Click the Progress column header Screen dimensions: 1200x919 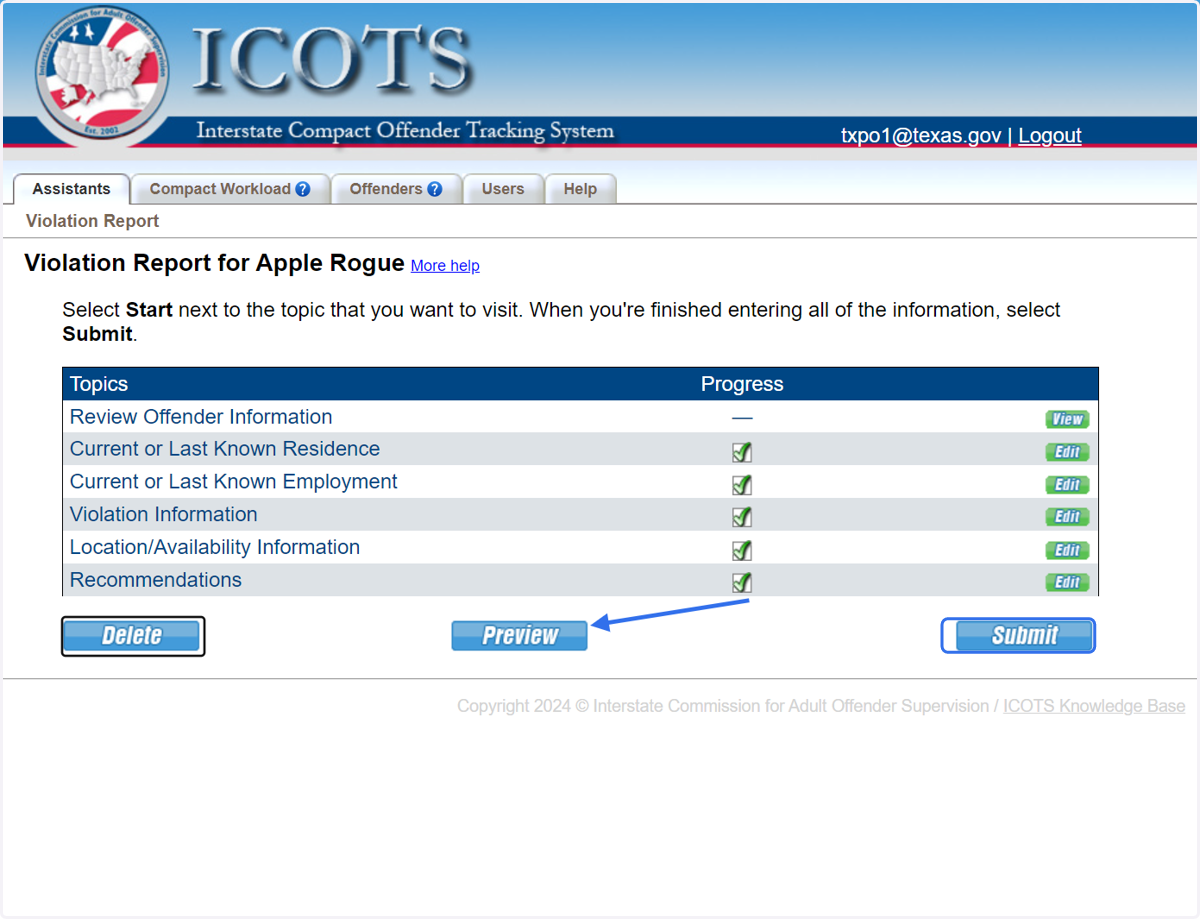click(x=742, y=385)
